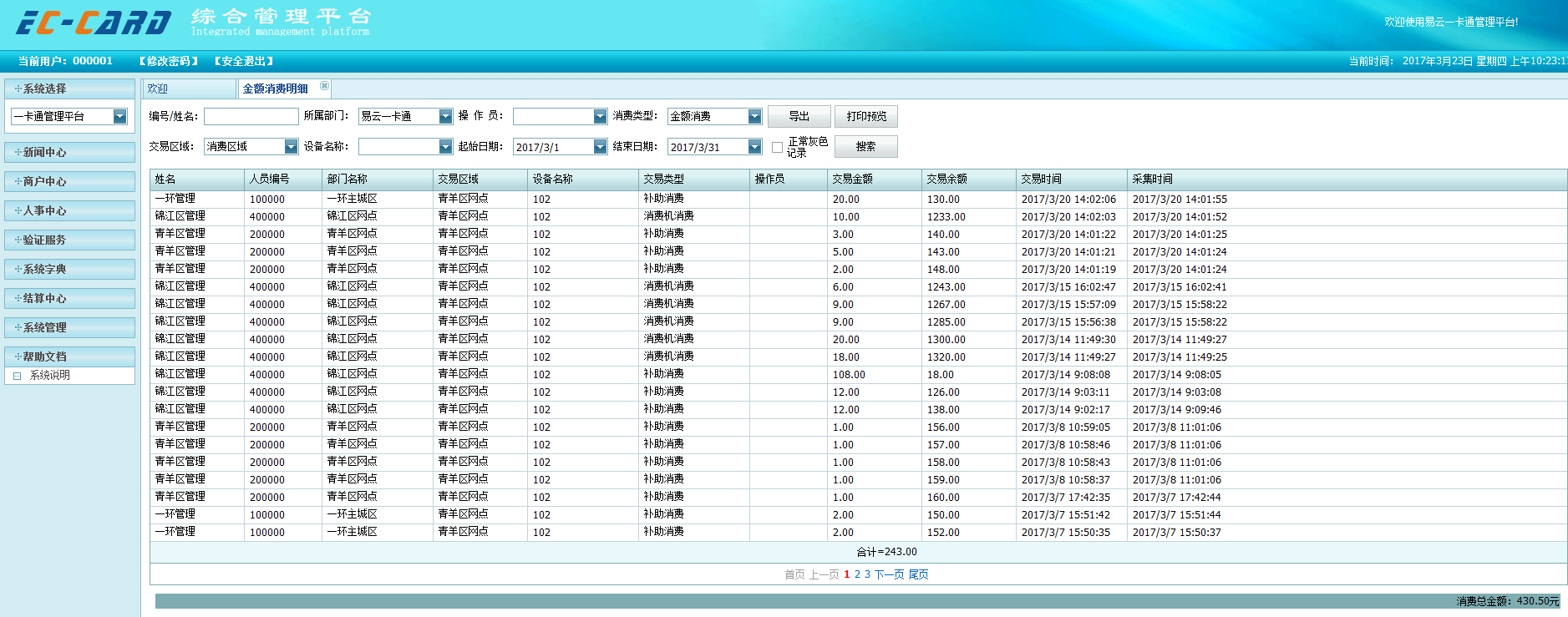Screen dimensions: 1568x617
Task: Open the 一卡通管理平台 system dropdown
Action: point(120,117)
